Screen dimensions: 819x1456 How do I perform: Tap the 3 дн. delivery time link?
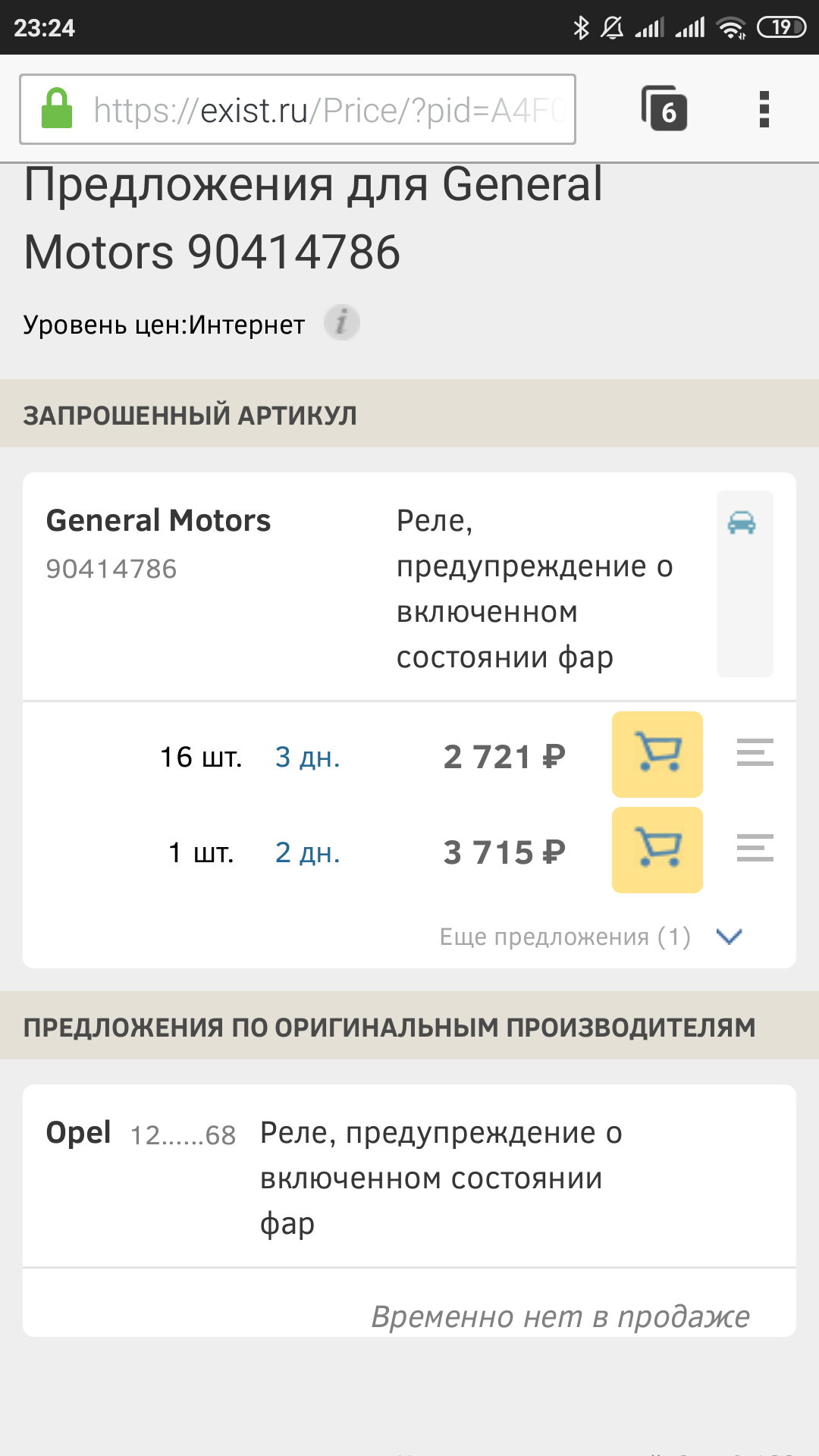(x=307, y=757)
